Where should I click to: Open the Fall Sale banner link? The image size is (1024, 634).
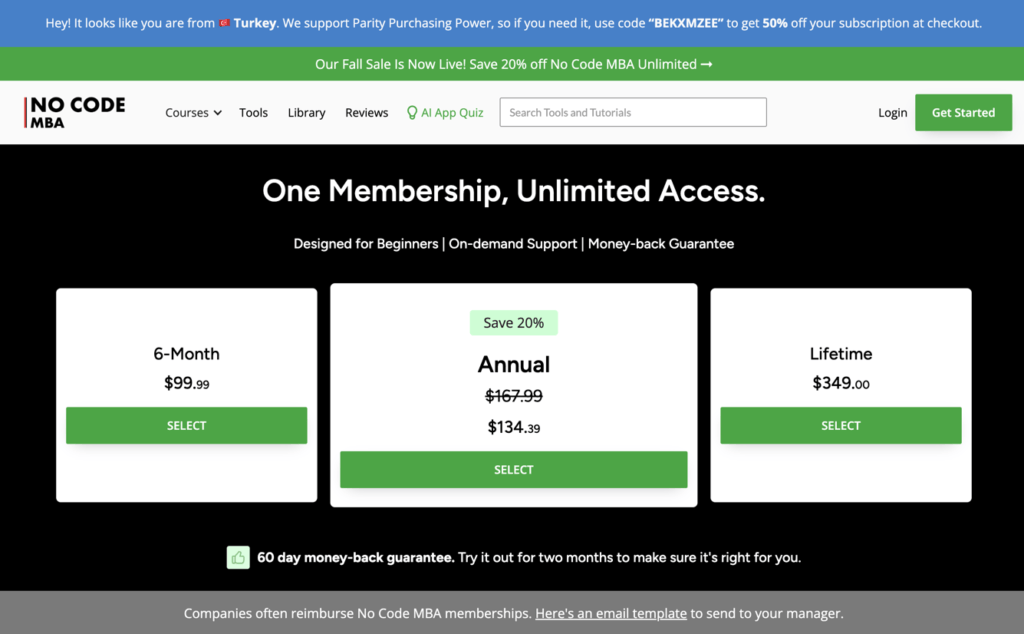[512, 63]
